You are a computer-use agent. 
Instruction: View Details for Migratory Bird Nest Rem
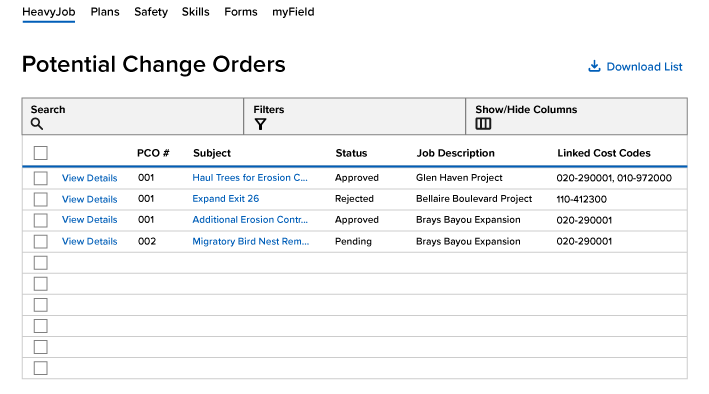point(90,241)
